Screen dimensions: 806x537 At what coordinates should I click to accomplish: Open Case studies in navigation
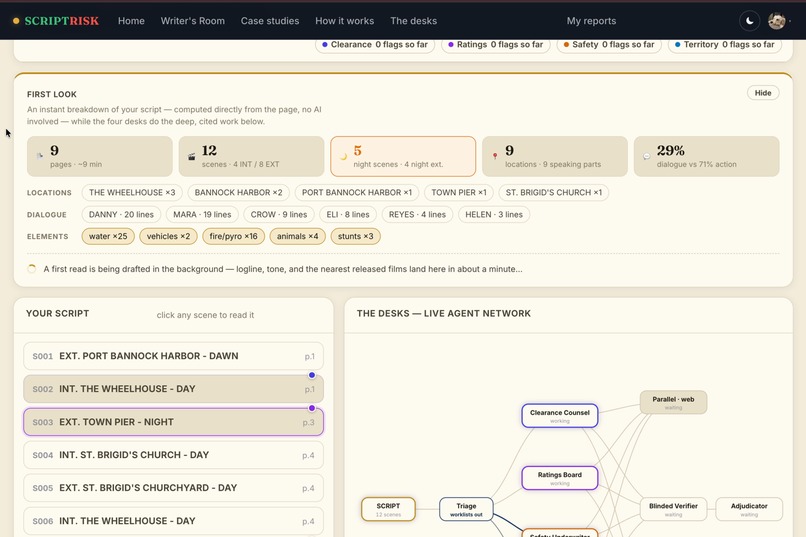click(270, 21)
